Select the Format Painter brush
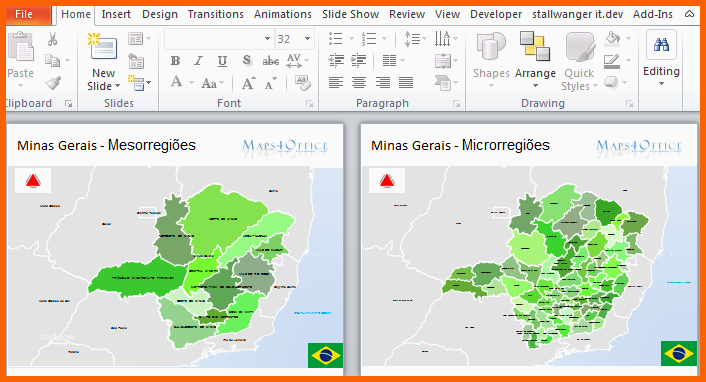706x382 pixels. point(53,82)
